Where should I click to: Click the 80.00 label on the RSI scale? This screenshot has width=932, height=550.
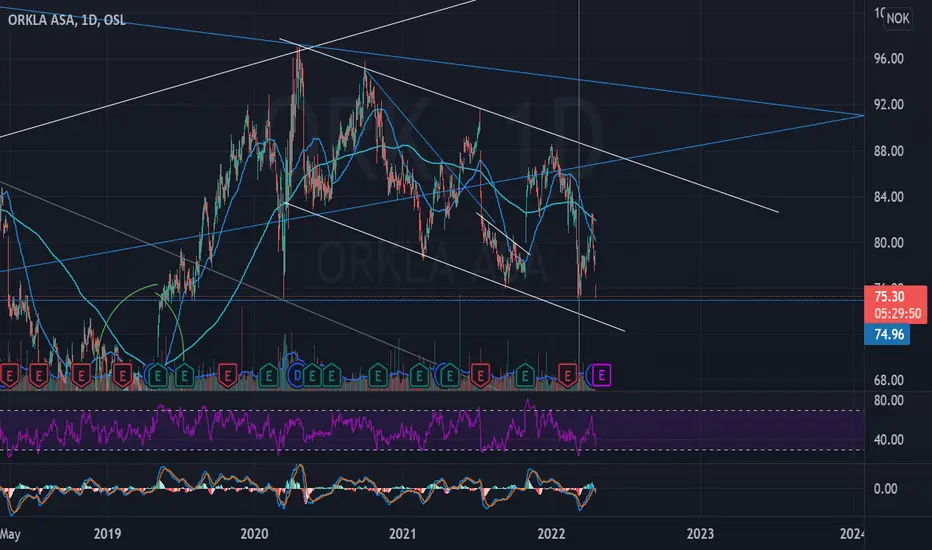889,400
